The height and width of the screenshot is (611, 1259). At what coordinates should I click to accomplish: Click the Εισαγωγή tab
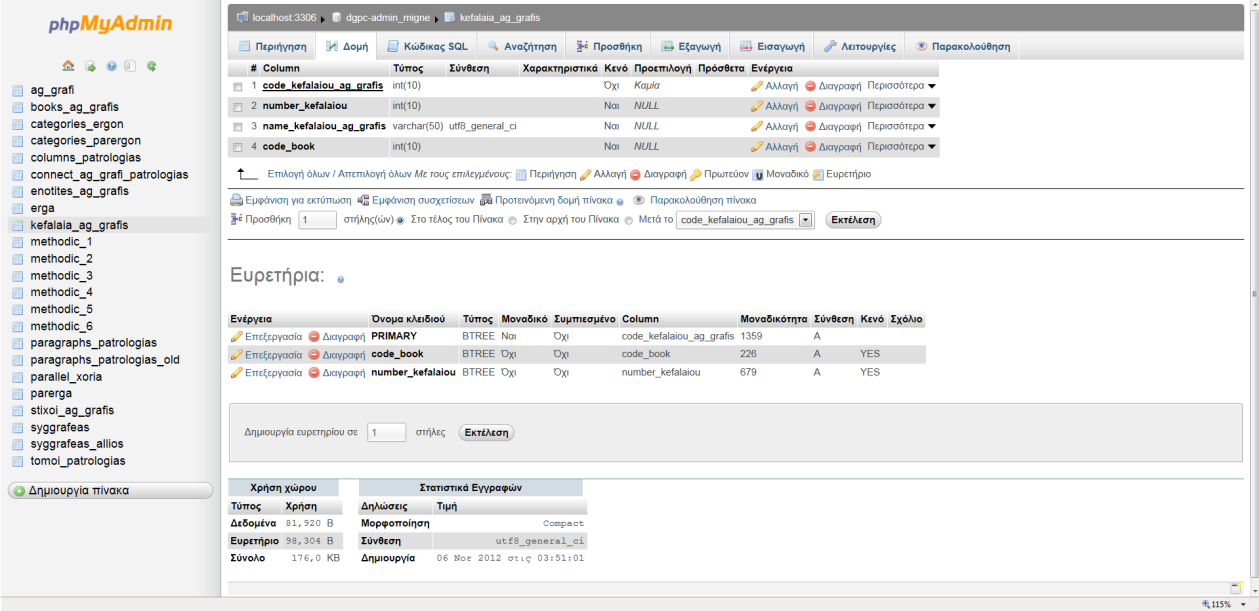click(x=771, y=46)
